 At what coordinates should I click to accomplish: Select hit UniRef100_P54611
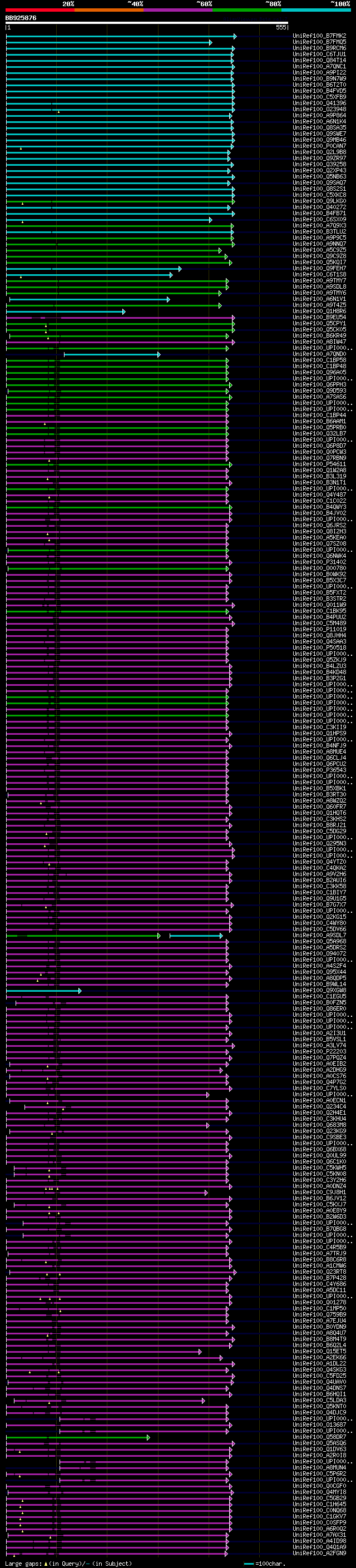[x=319, y=464]
